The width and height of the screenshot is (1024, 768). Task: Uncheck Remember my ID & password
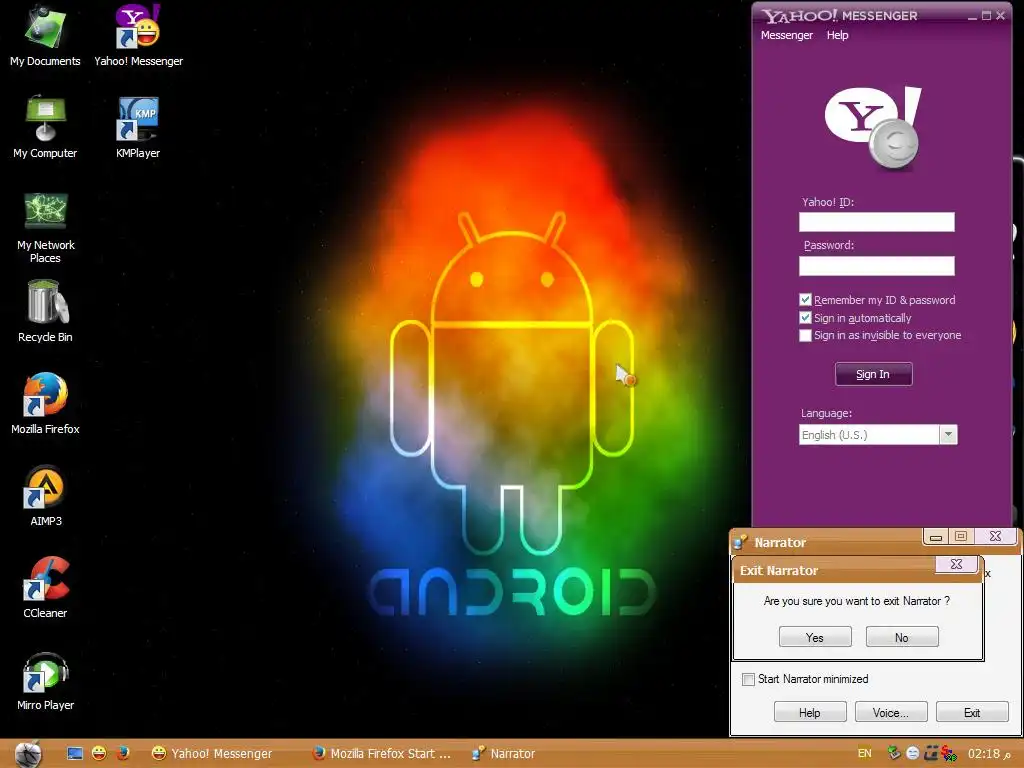click(x=805, y=300)
